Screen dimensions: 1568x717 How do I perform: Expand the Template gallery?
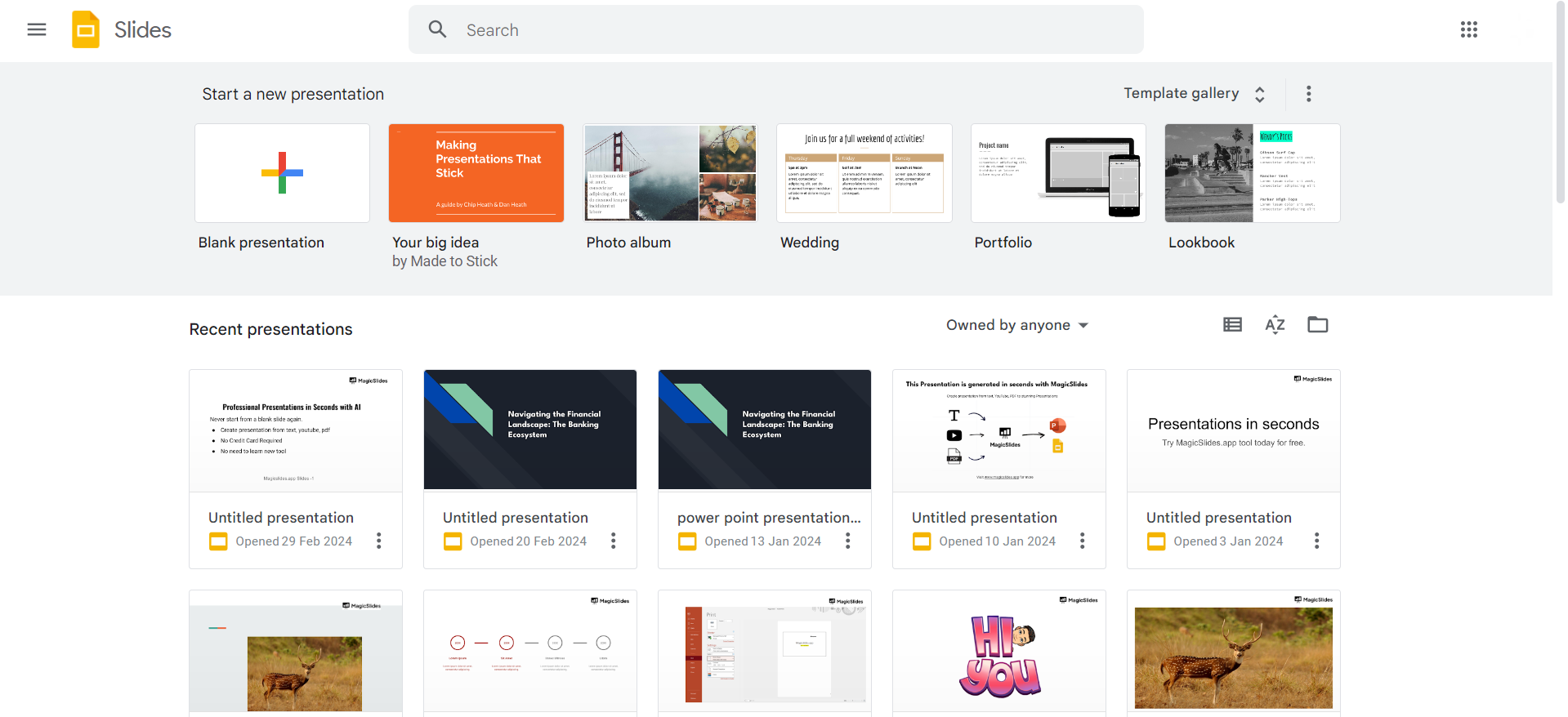(1194, 94)
